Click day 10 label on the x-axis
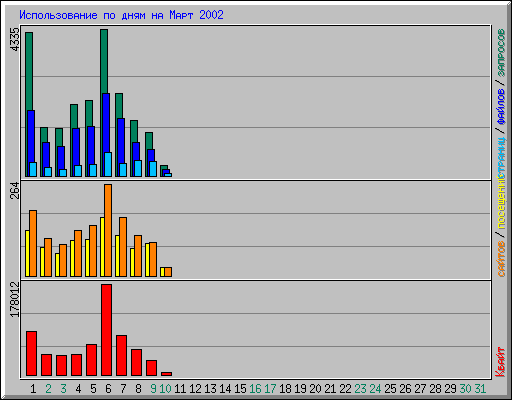Viewport: 512px width, 400px height. click(165, 389)
